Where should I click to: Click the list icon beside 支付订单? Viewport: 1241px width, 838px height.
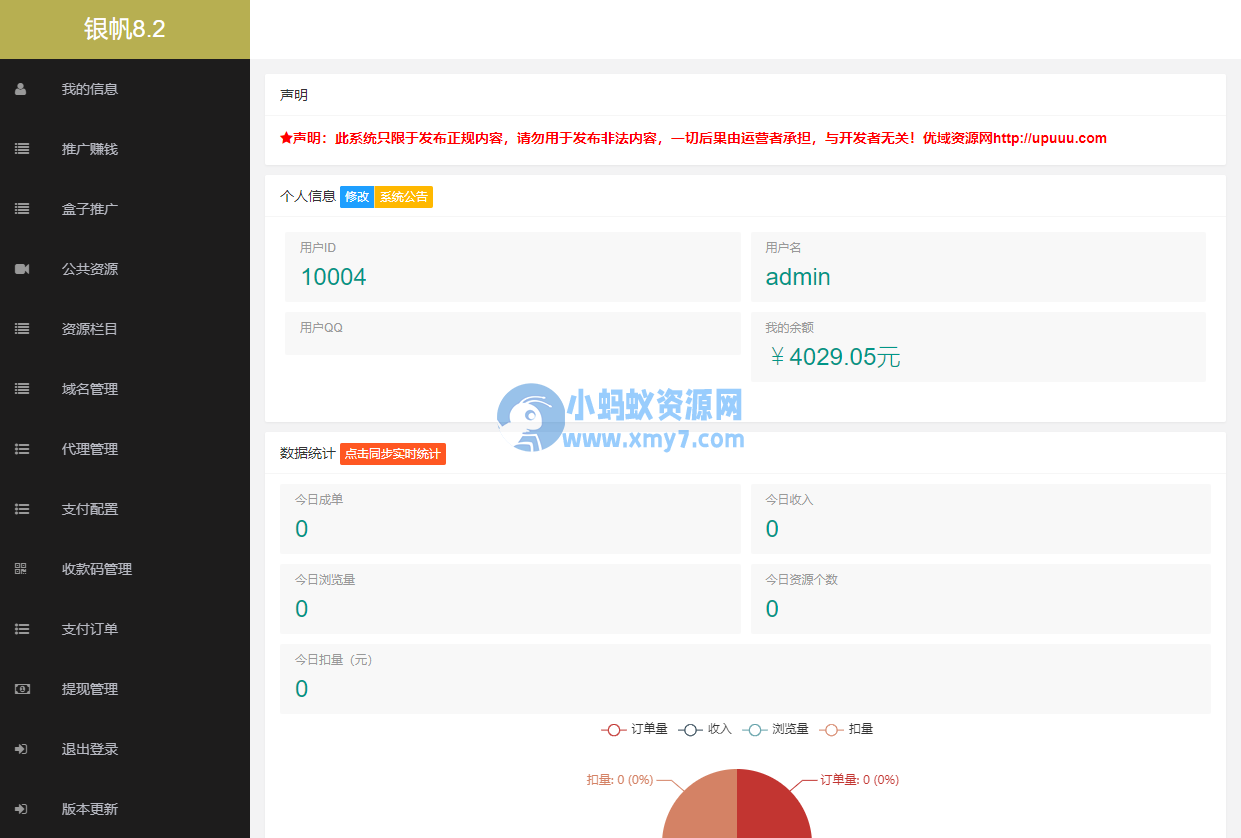21,629
